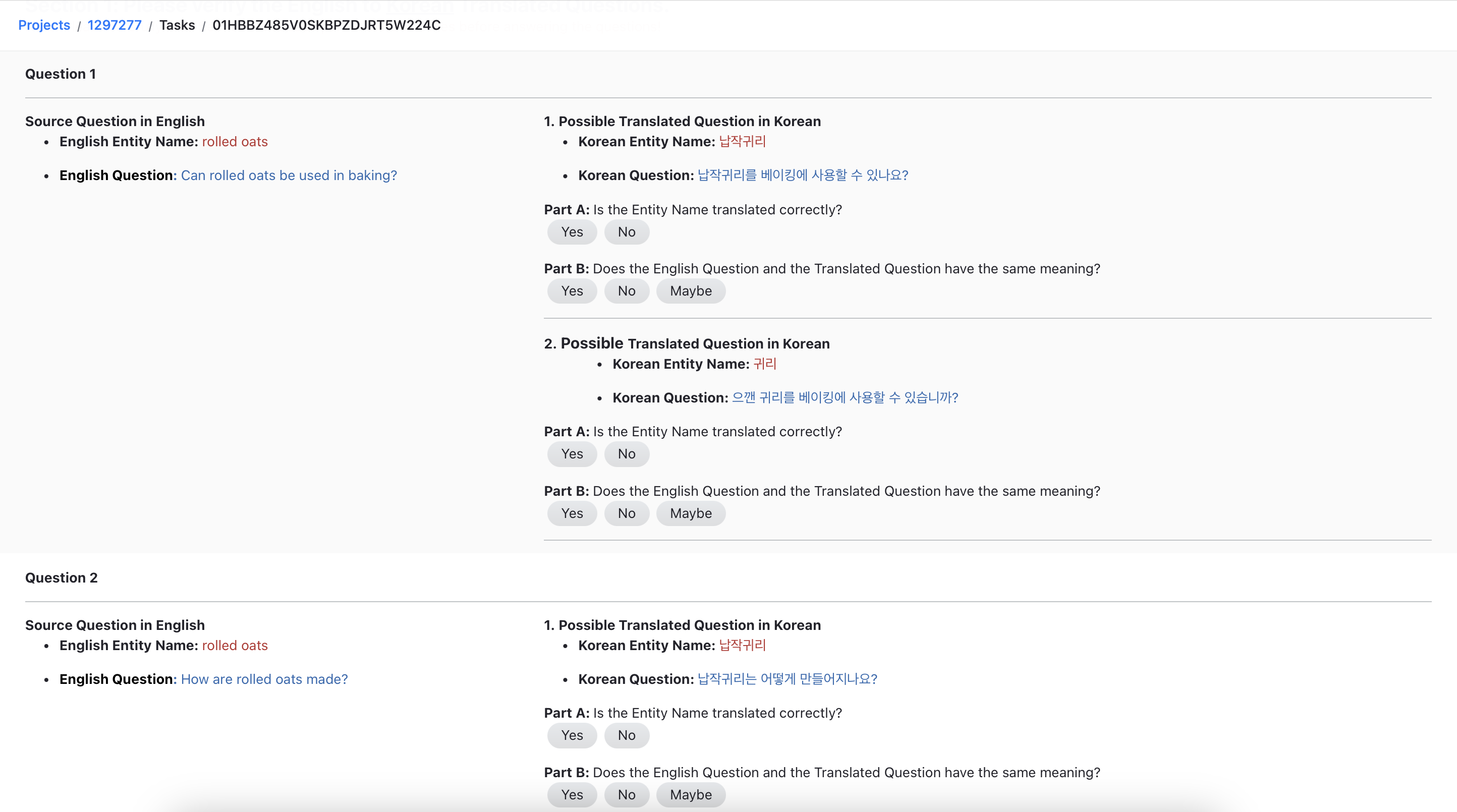Pick Maybe for Question 2 Part B
This screenshot has width=1457, height=812.
click(691, 794)
